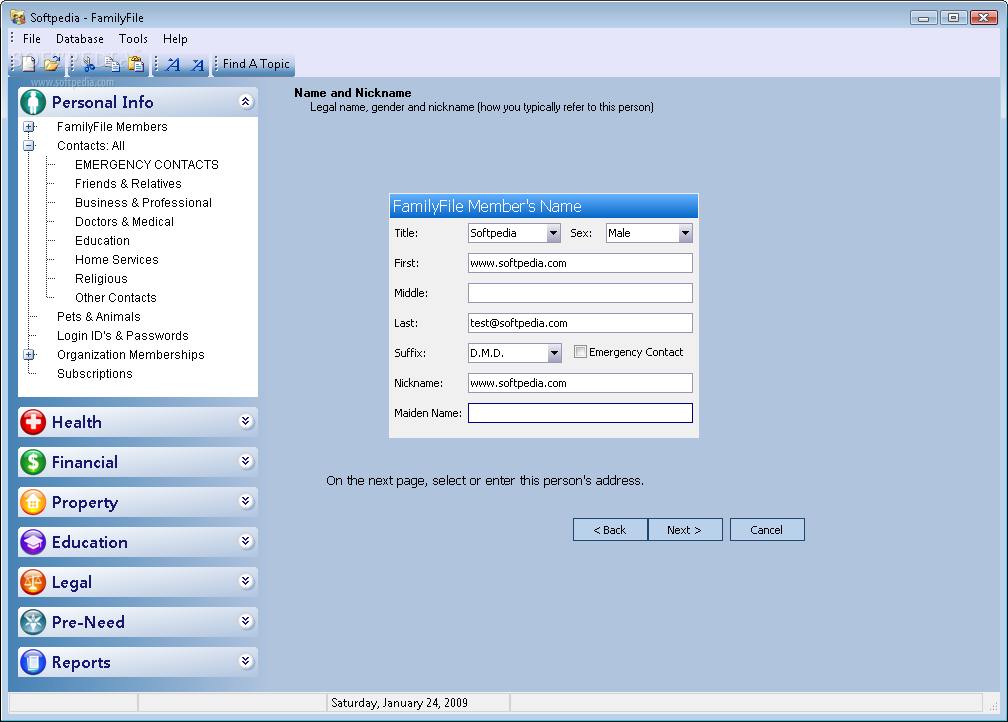Expand the FamilyFile Members tree node
The width and height of the screenshot is (1008, 722).
(x=29, y=127)
